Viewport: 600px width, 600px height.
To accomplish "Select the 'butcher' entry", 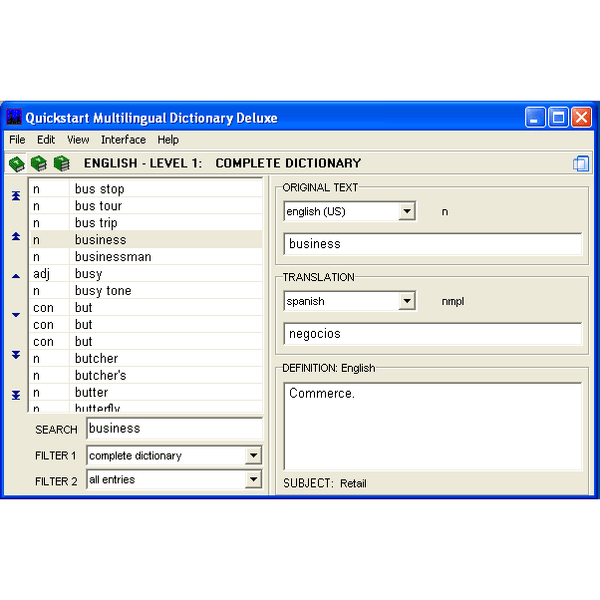I will pyautogui.click(x=146, y=359).
